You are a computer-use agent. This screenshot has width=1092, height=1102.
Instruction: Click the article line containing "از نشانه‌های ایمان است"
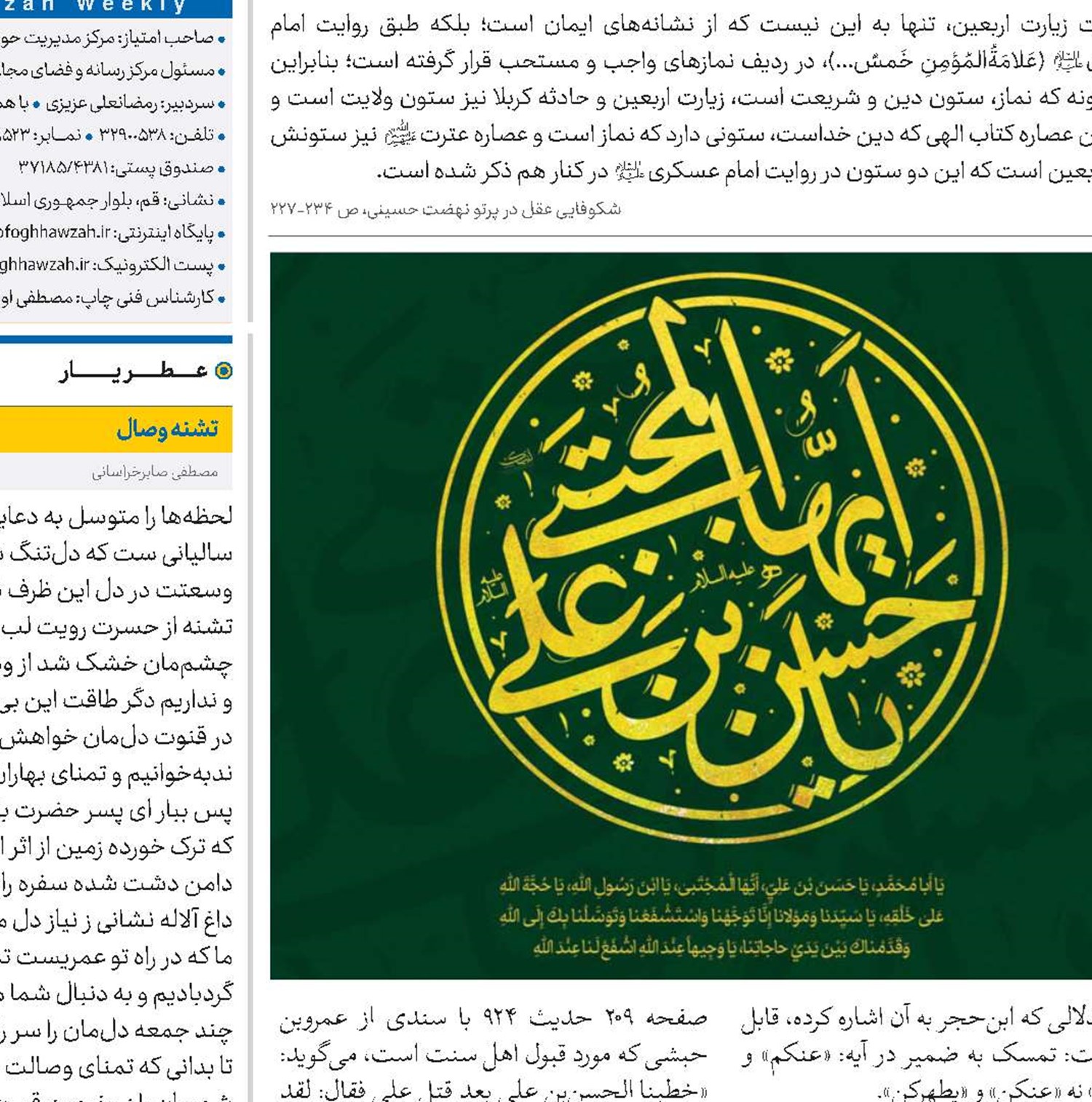(x=681, y=26)
